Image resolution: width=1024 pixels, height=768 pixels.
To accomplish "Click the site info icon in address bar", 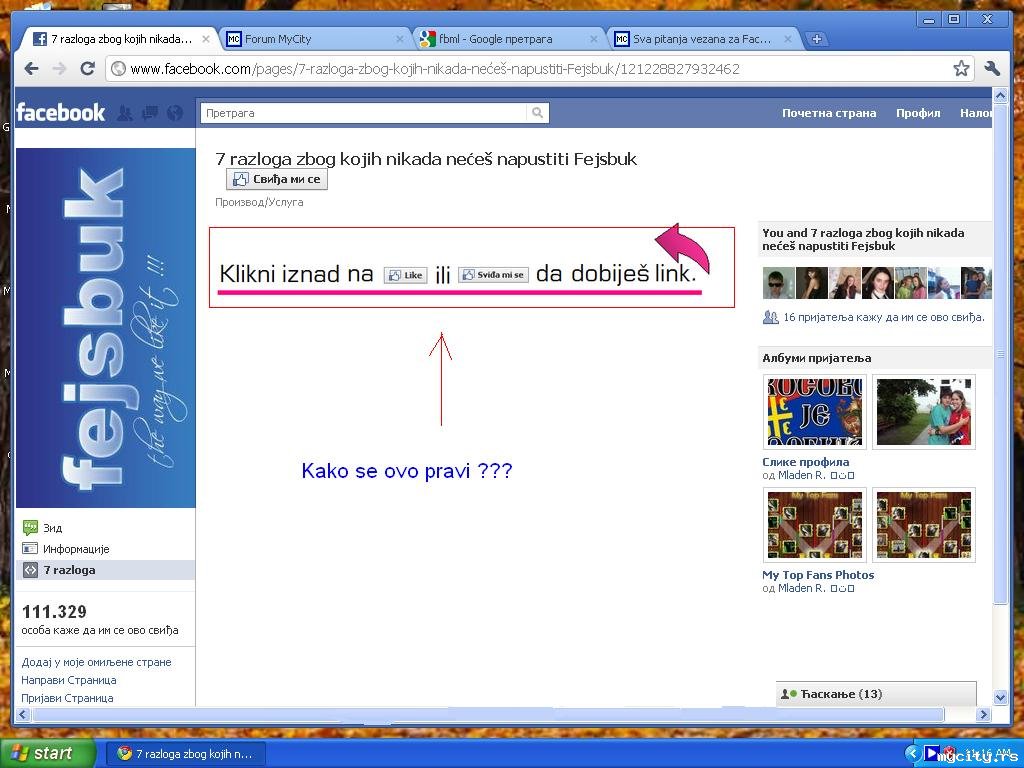I will pos(118,69).
